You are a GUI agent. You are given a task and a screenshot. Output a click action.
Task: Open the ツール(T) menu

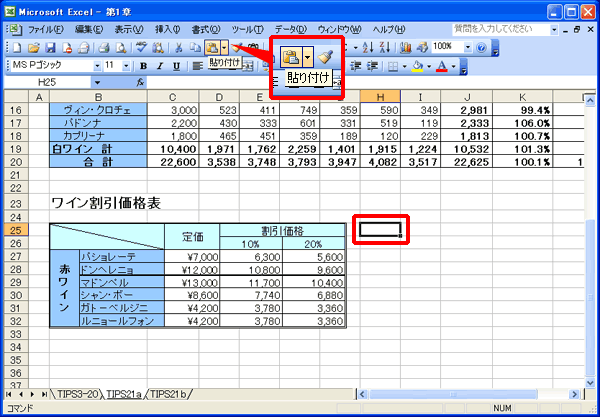point(248,29)
